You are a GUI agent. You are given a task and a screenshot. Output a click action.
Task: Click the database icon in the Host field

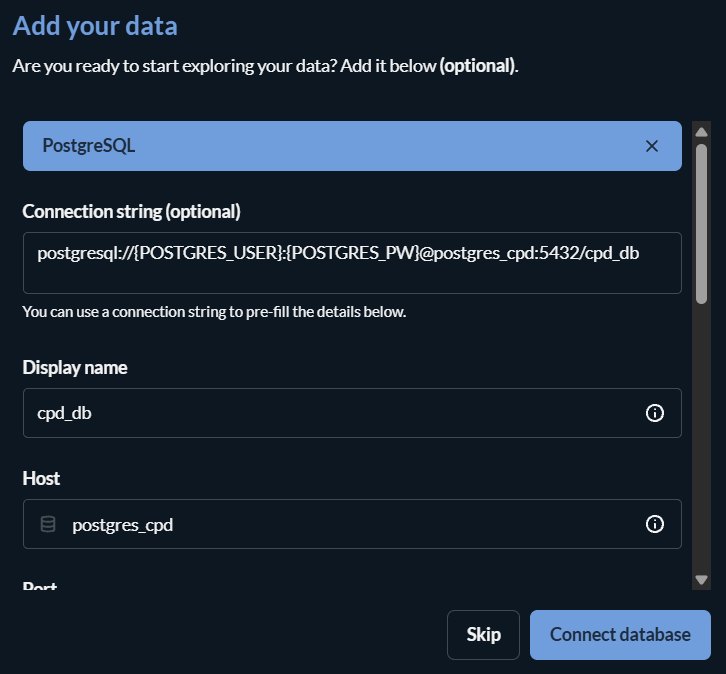point(48,524)
